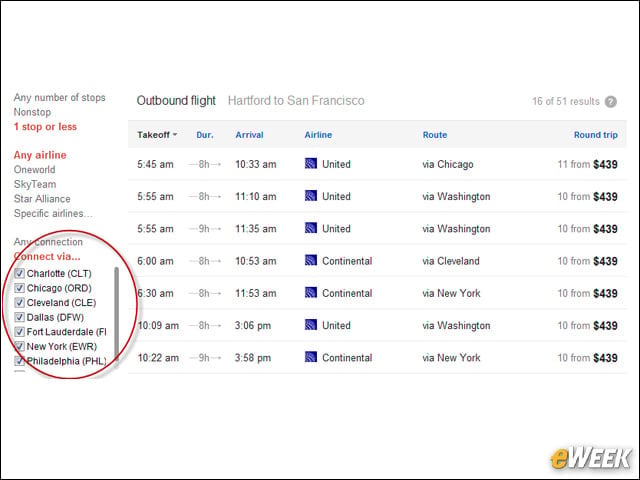Screen dimensions: 640x480
Task: Uncheck the Cleveland (CLE) connection checkbox
Action: pos(19,302)
